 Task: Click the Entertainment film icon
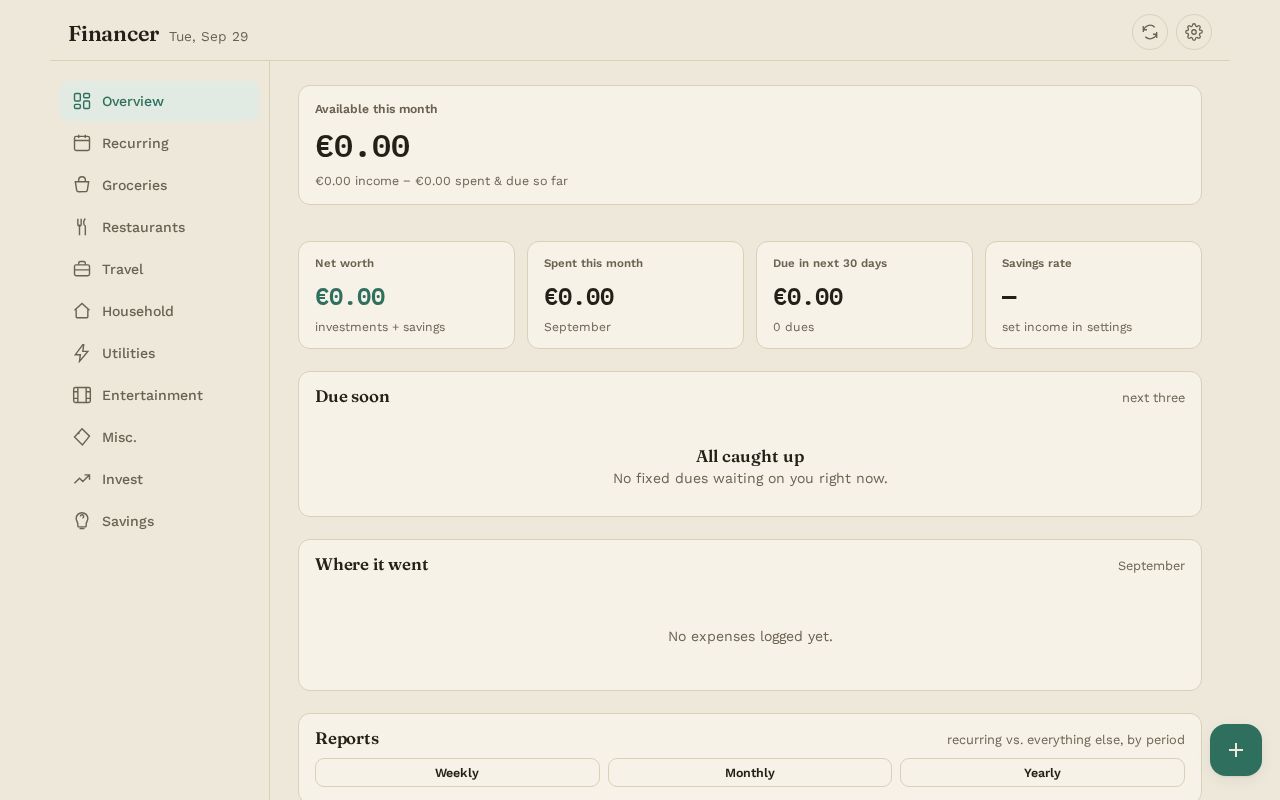(x=82, y=395)
